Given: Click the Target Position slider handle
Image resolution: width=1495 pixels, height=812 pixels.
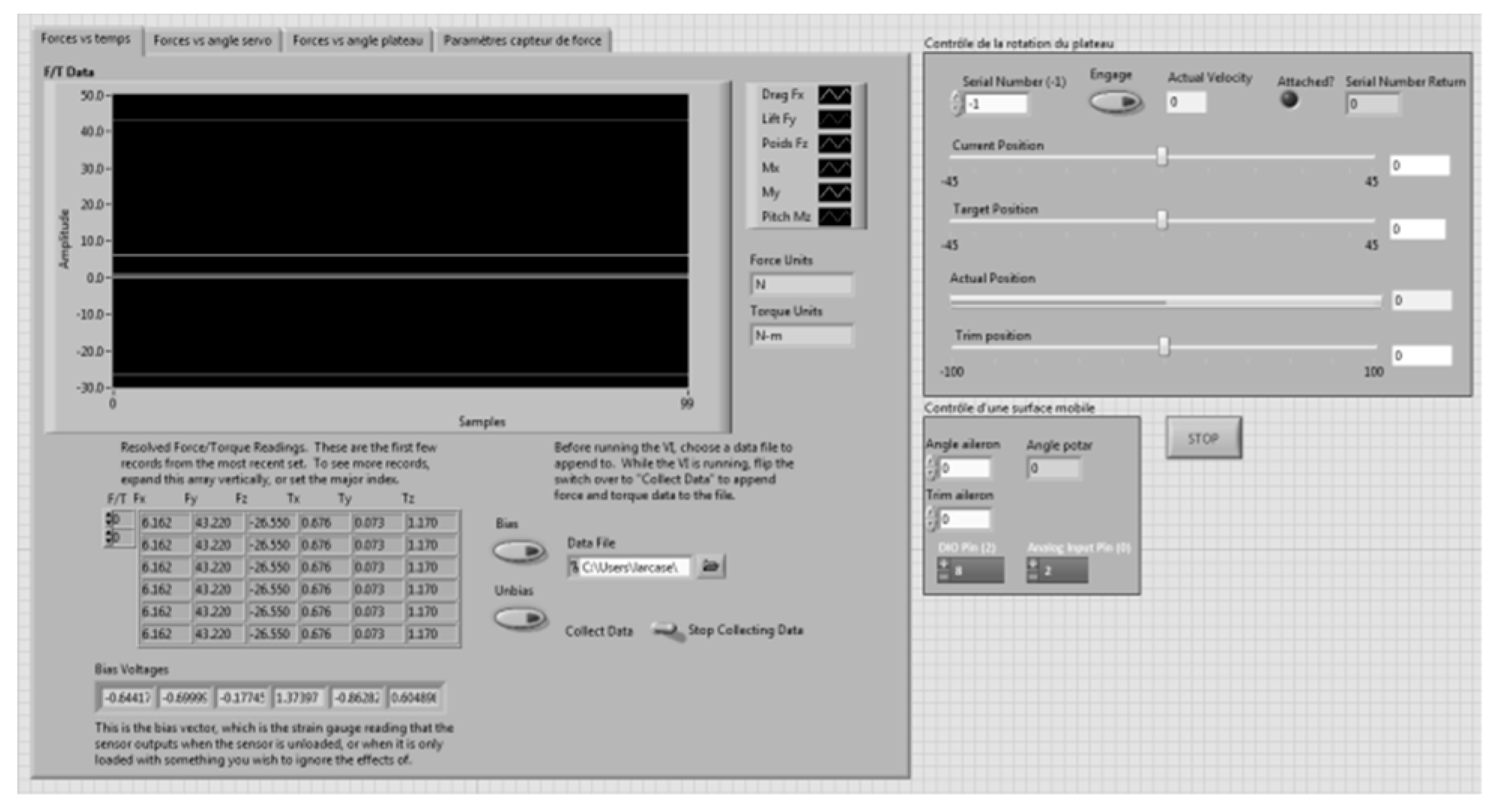Looking at the screenshot, I should coord(1162,220).
